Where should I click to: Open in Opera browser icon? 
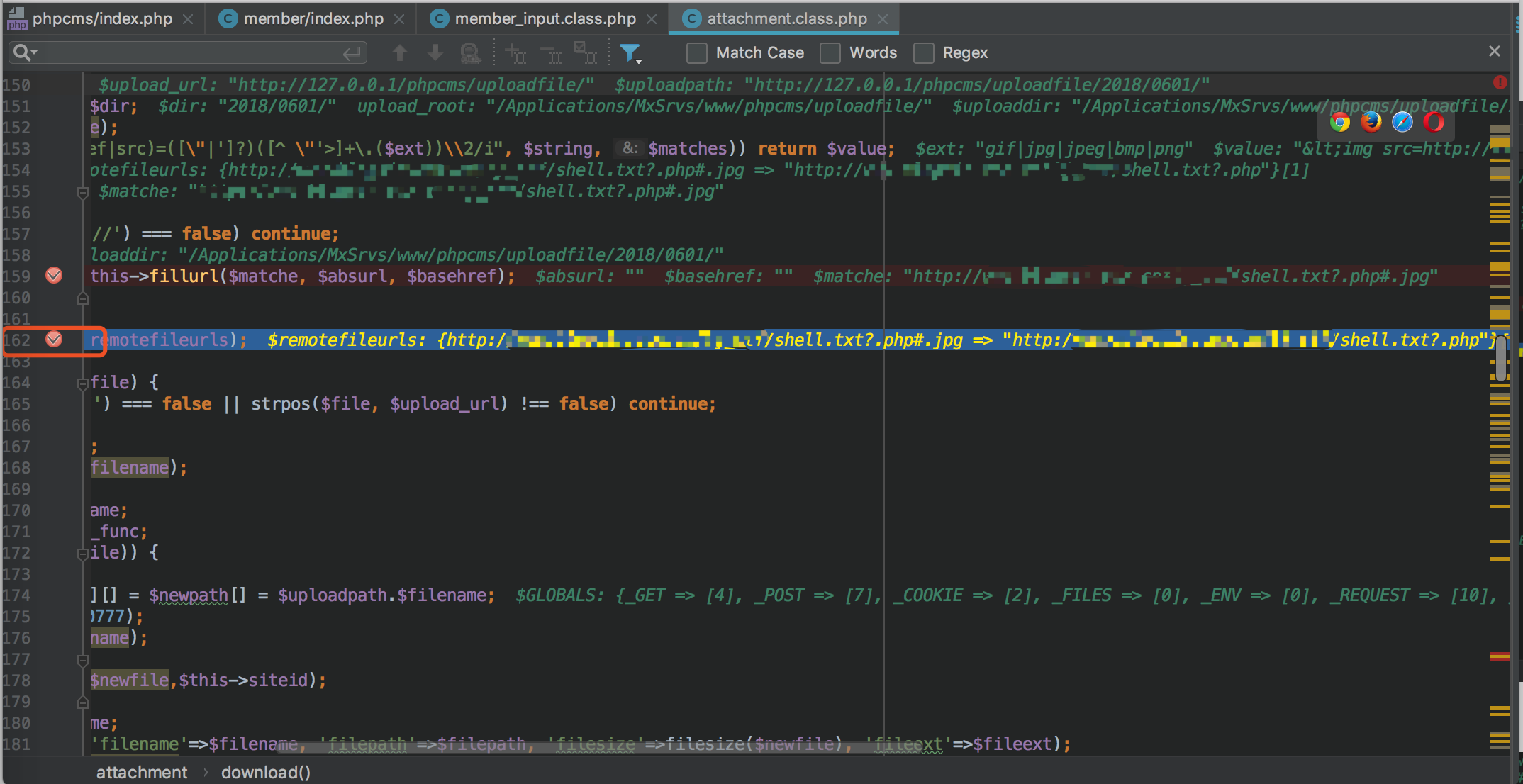coord(1433,122)
